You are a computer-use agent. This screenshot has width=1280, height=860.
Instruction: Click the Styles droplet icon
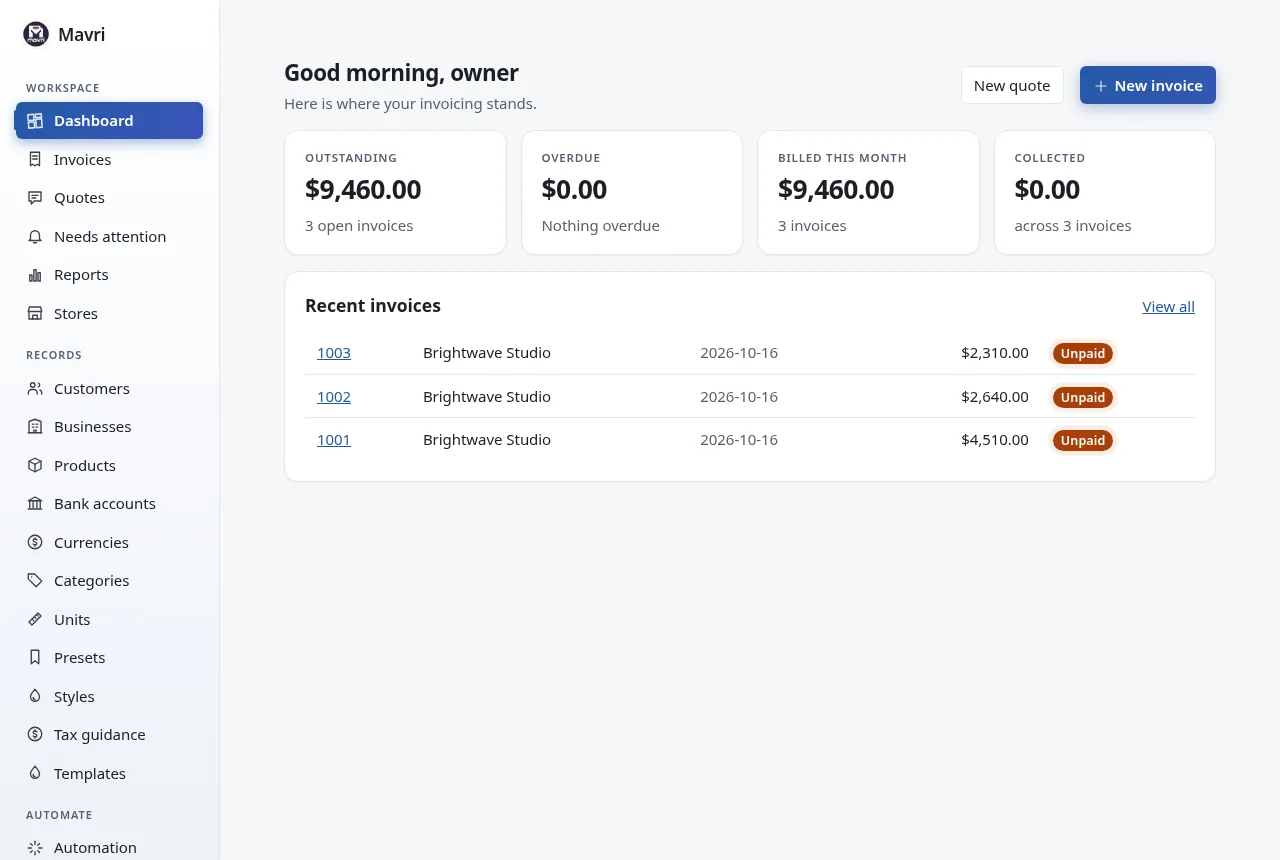35,697
